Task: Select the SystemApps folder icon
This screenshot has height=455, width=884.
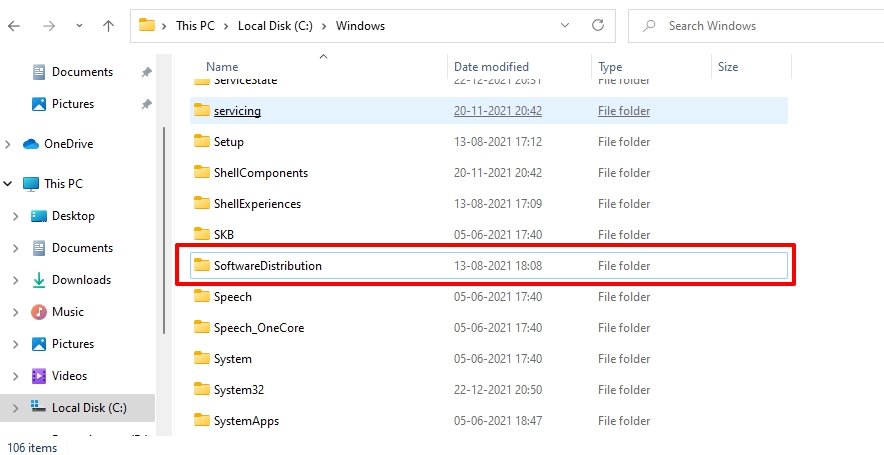Action: [x=202, y=420]
